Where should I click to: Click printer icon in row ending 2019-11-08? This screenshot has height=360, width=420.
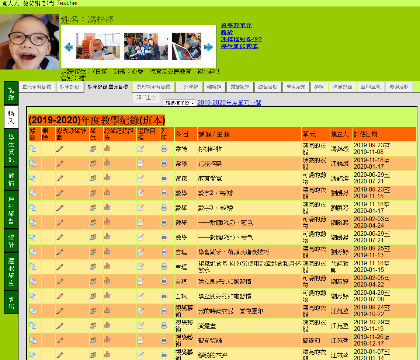[x=164, y=149]
